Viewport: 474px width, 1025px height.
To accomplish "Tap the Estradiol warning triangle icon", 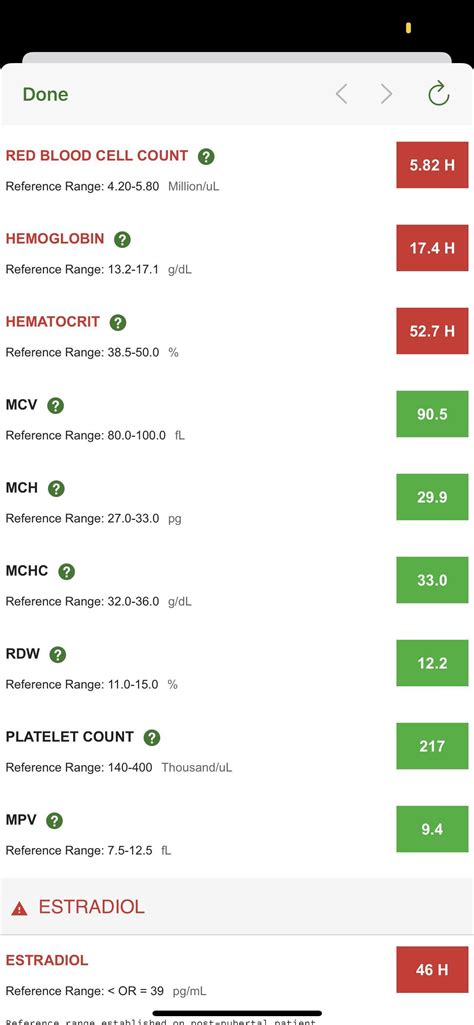I will [20, 908].
